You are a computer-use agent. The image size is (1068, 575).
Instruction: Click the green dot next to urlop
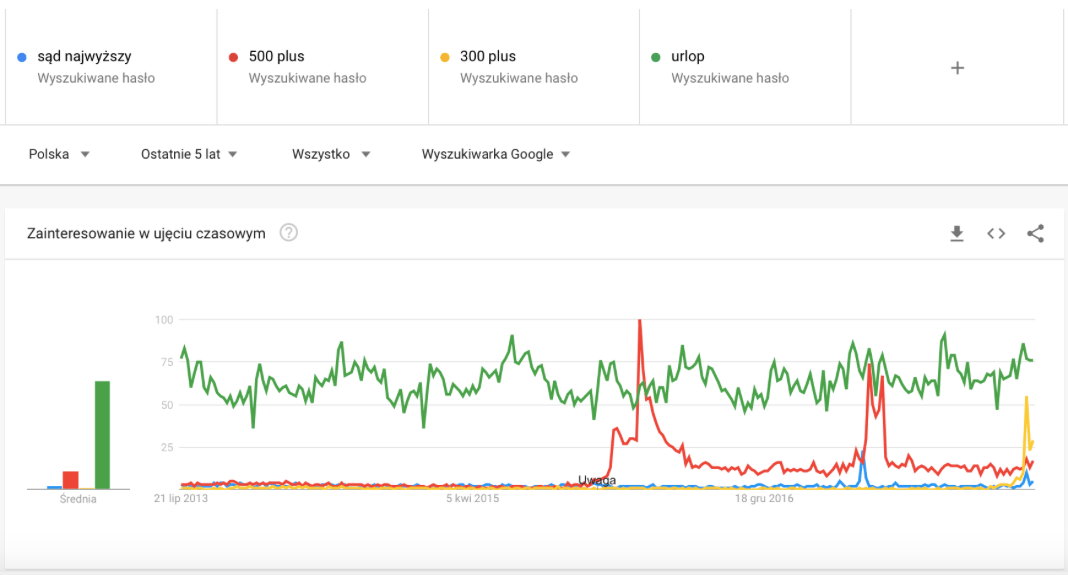(x=656, y=57)
